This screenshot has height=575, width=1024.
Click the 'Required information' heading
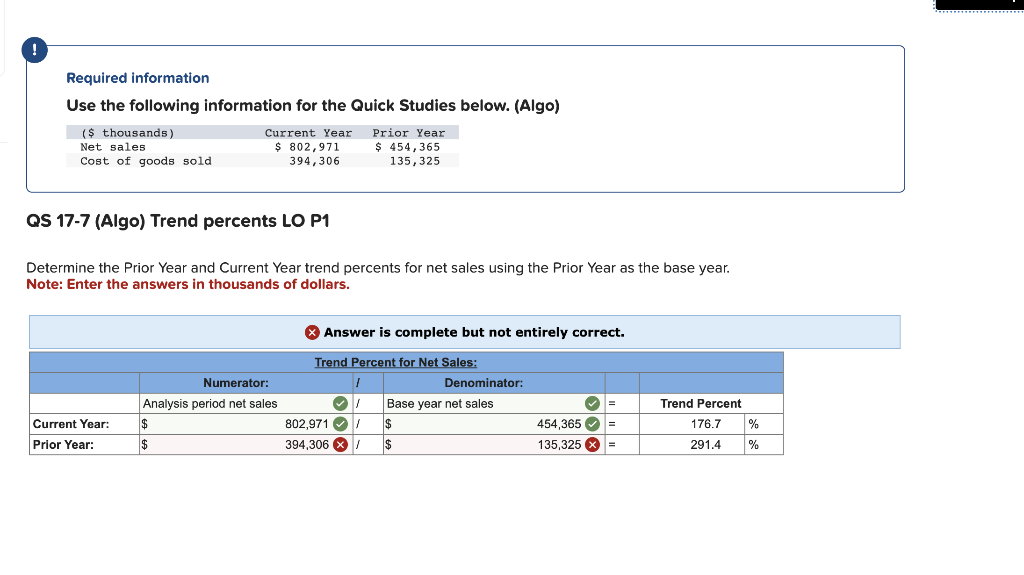(x=138, y=78)
